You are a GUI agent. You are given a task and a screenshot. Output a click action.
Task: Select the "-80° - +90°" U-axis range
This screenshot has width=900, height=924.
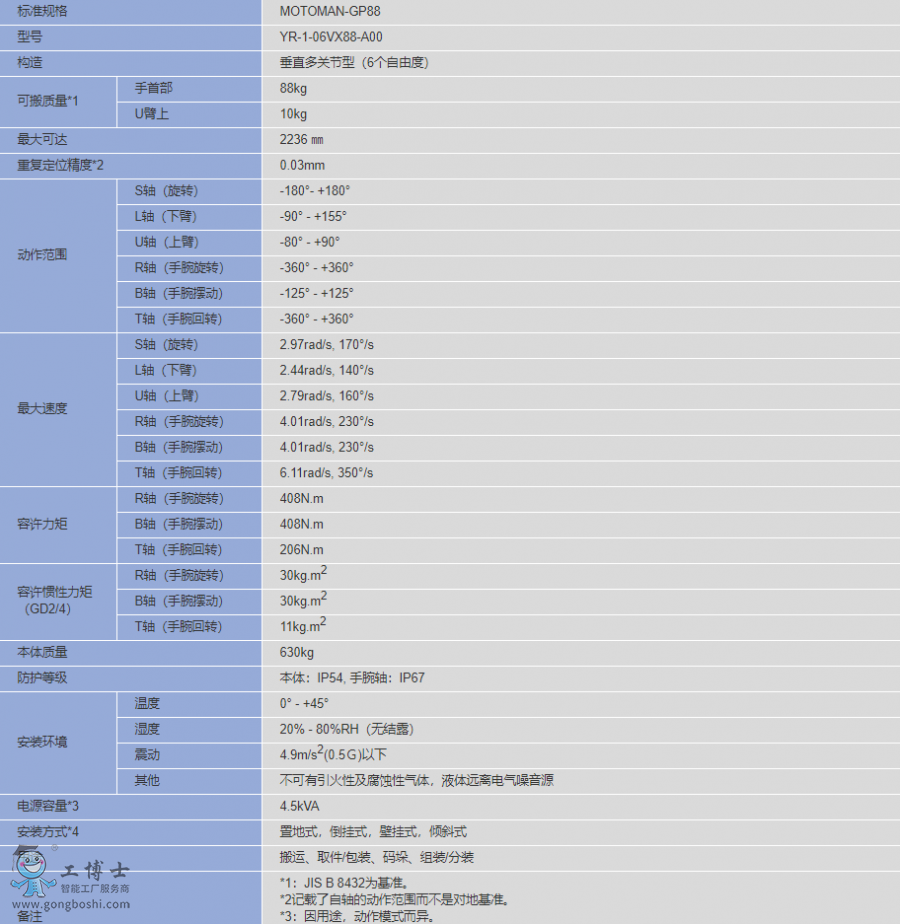pyautogui.click(x=310, y=242)
